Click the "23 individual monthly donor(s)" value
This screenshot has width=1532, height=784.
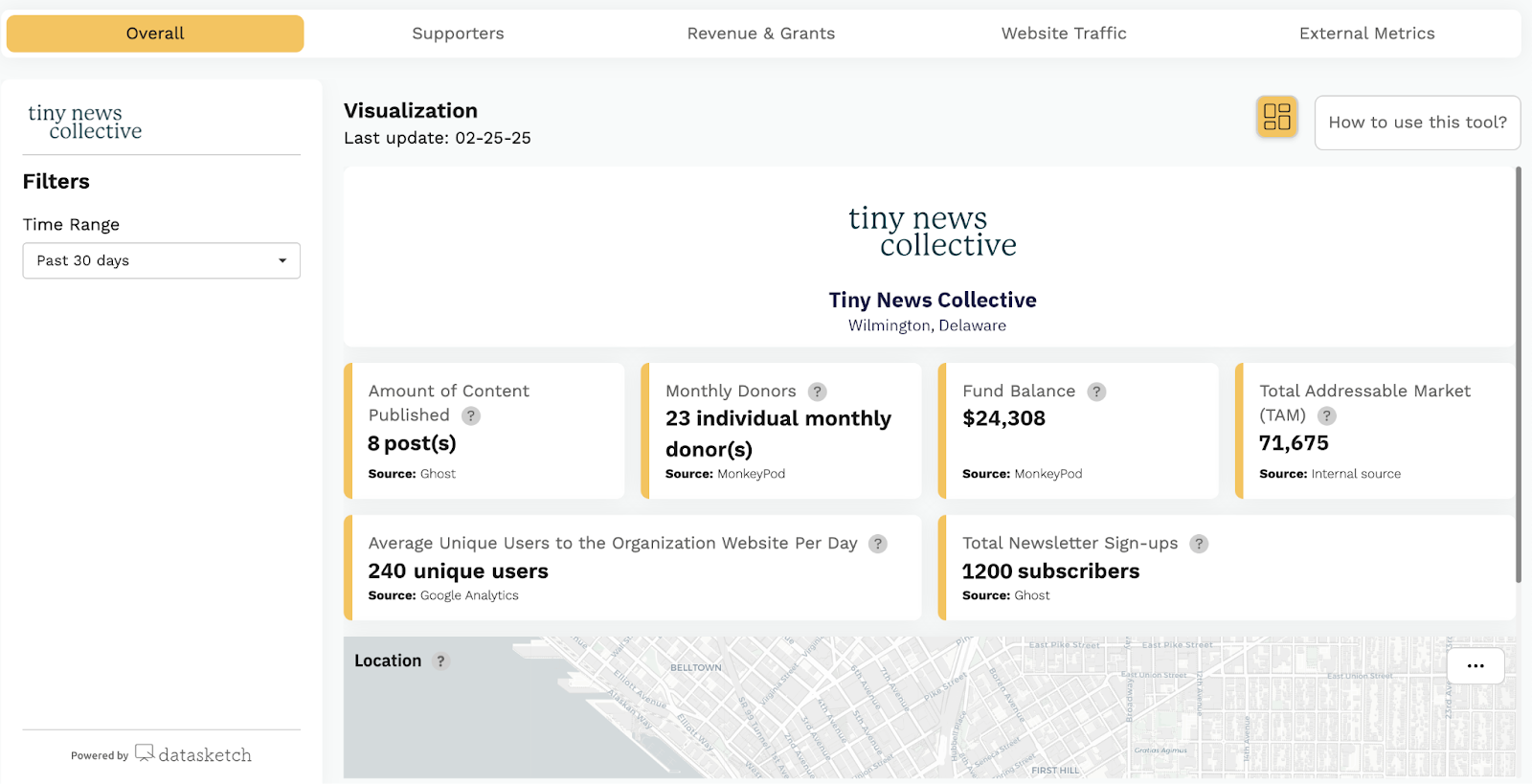[778, 434]
